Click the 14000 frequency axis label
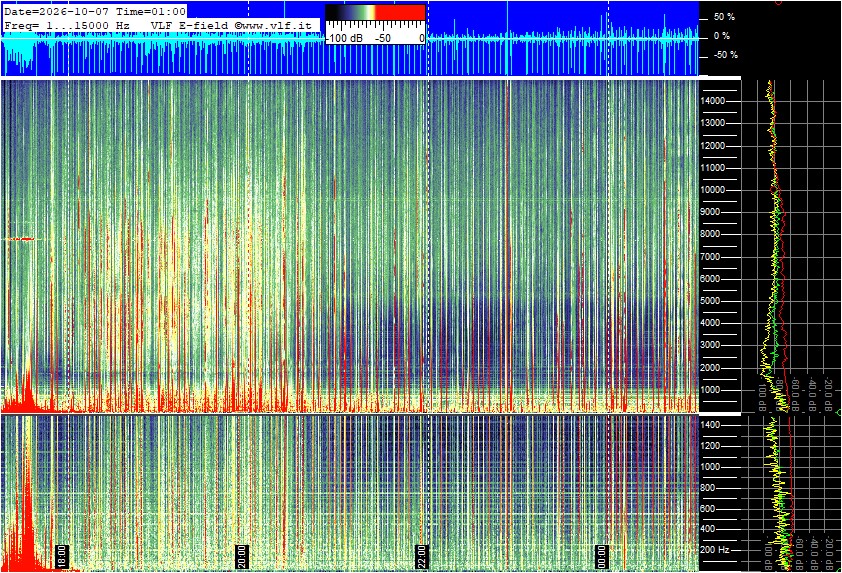The image size is (842, 573). (713, 101)
